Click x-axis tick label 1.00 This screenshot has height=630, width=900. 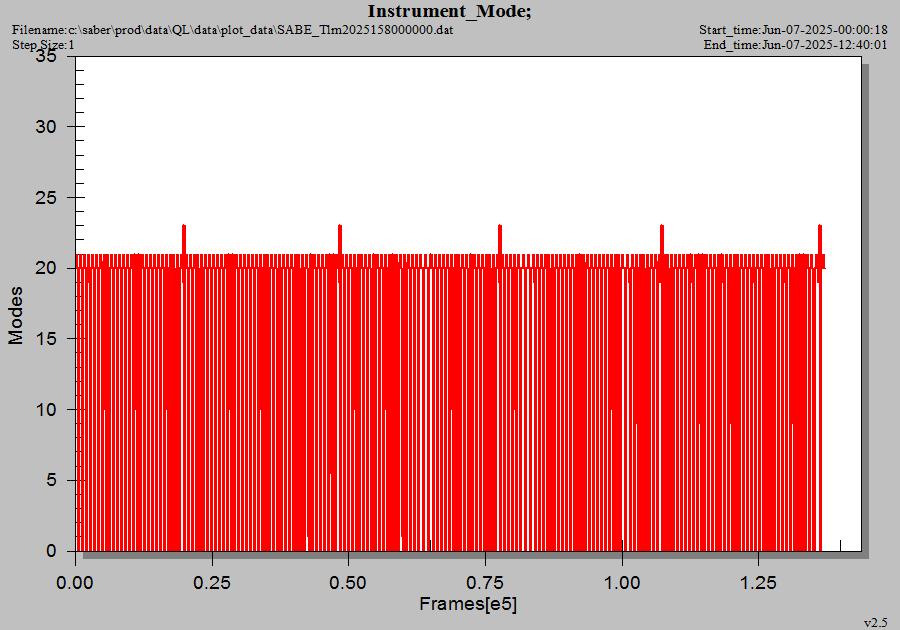622,583
